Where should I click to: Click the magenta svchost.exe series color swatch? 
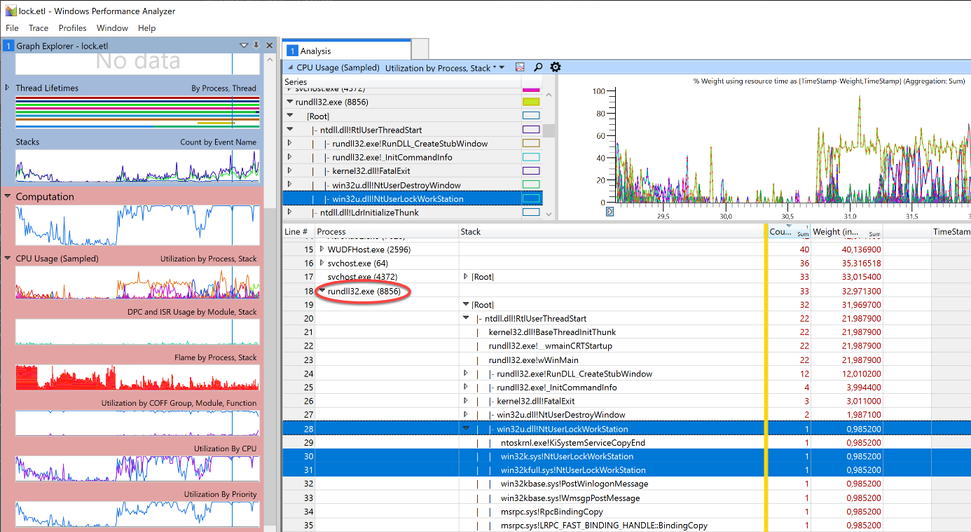[531, 89]
